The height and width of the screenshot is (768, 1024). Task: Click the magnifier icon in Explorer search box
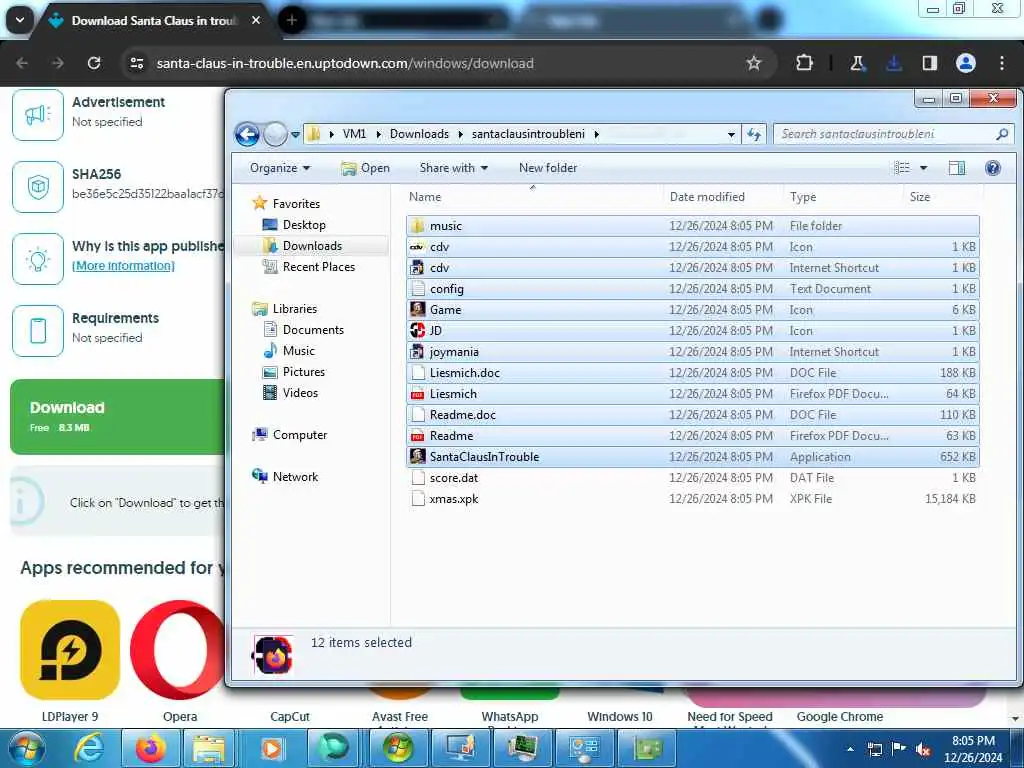1002,134
